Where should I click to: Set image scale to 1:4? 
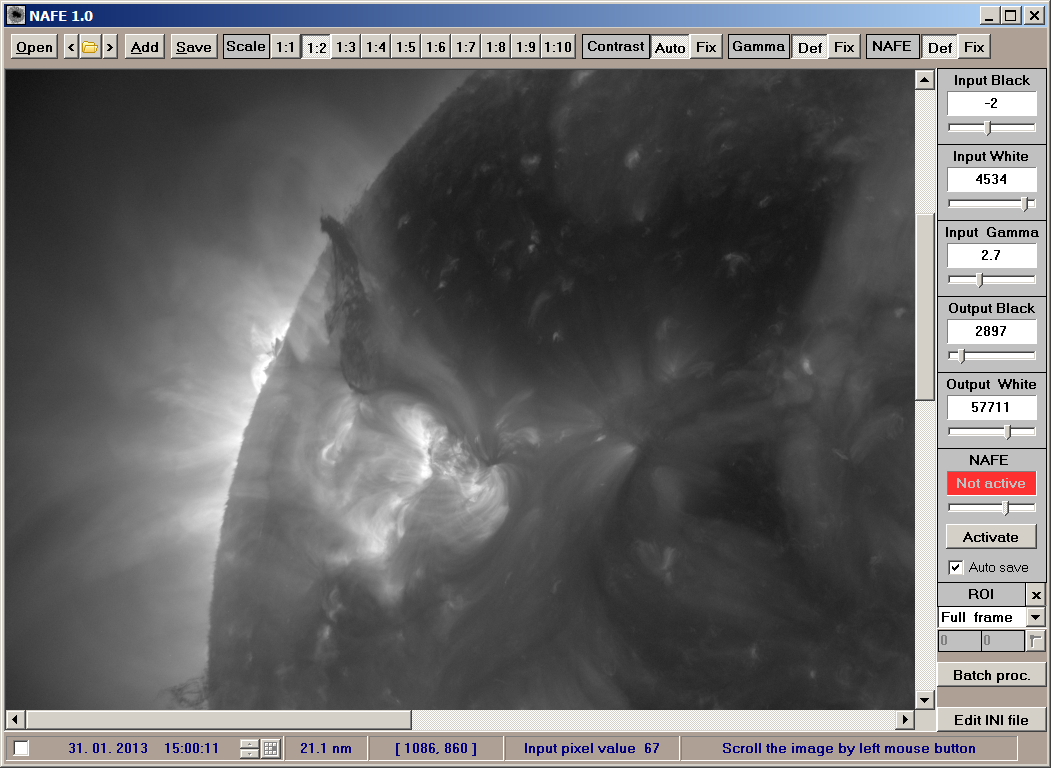point(376,47)
